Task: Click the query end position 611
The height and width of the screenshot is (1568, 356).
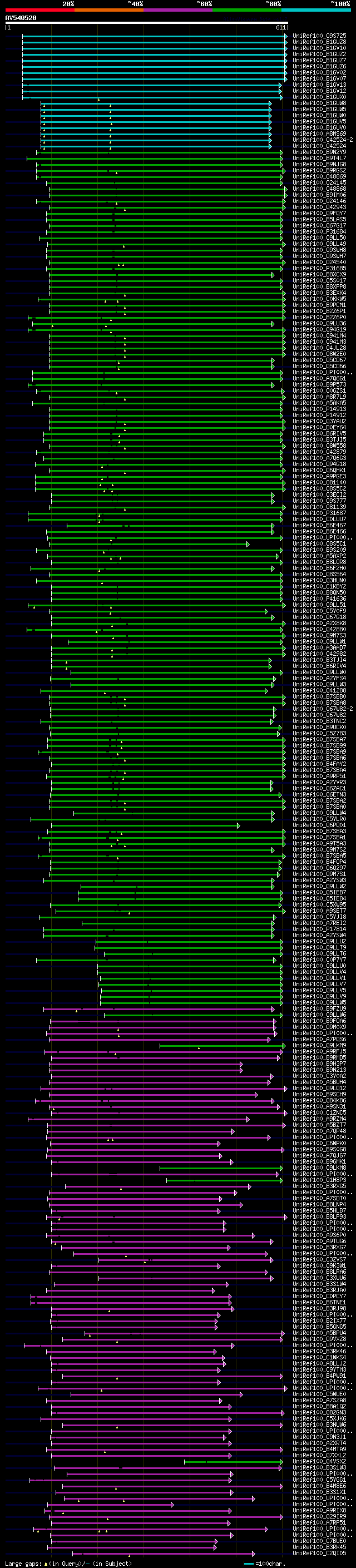Action: 280,27
